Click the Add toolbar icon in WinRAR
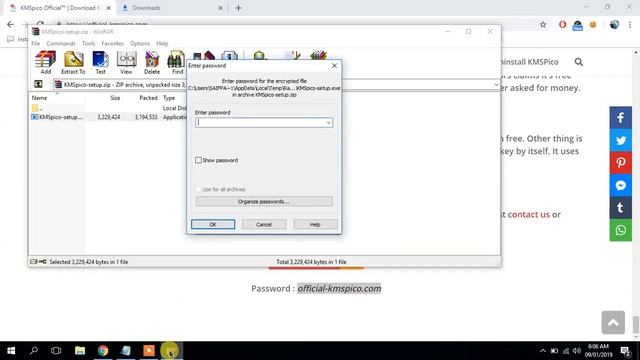Image resolution: width=640 pixels, height=360 pixels. 45,62
